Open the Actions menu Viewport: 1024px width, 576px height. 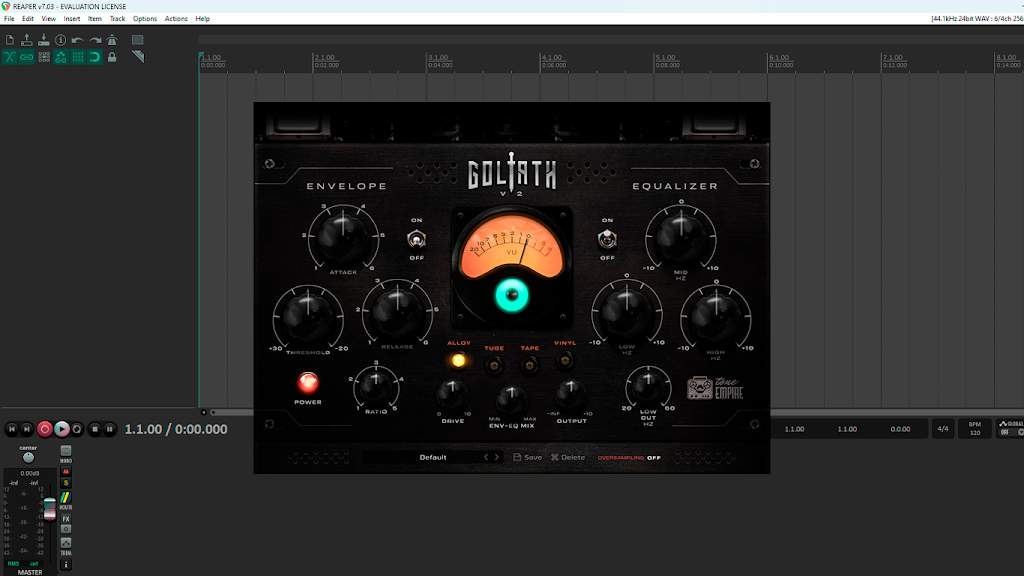[x=176, y=19]
